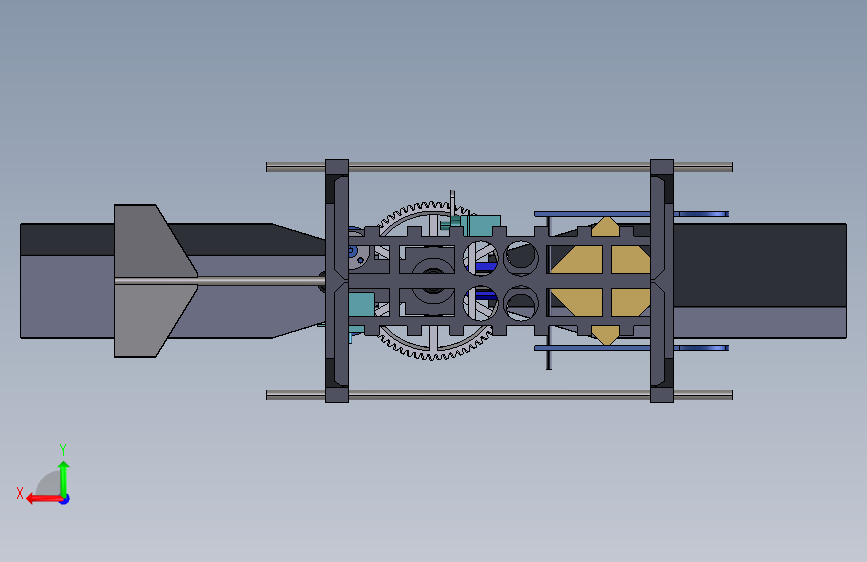Select the bottom horizontal guide rod
Screen dimensions: 867x562
[x=499, y=394]
